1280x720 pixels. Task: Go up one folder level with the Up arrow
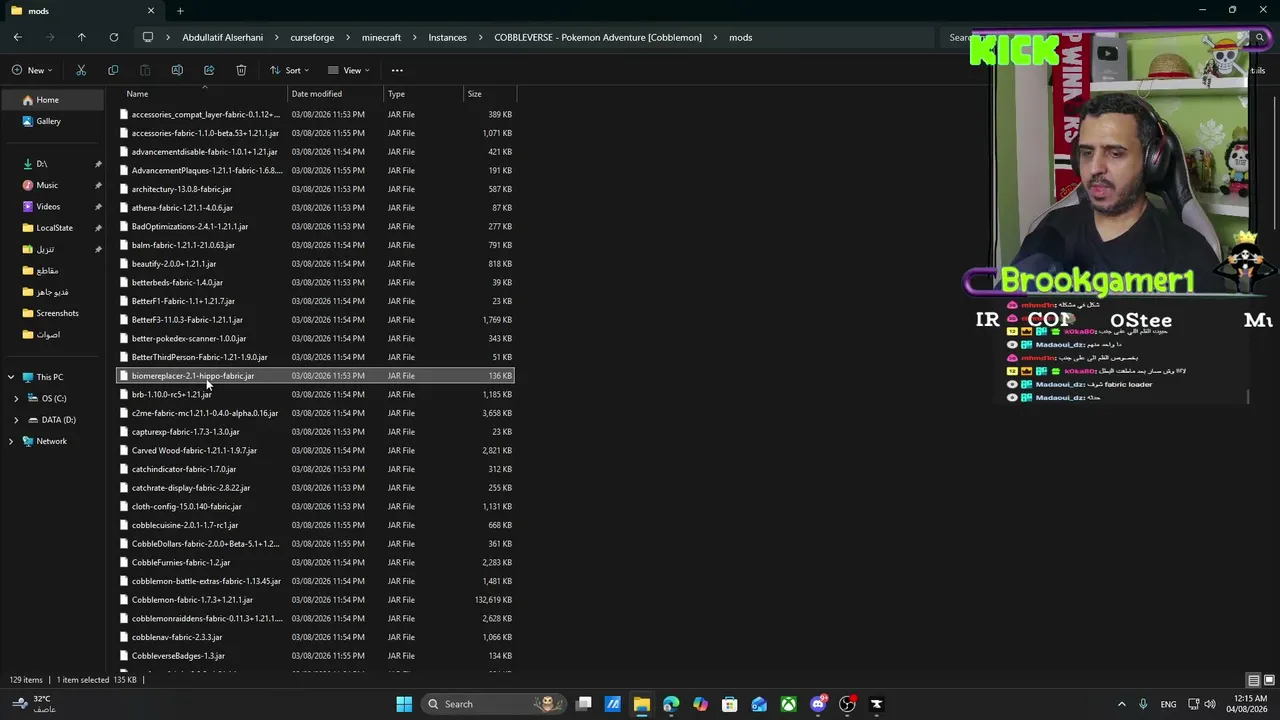click(81, 37)
